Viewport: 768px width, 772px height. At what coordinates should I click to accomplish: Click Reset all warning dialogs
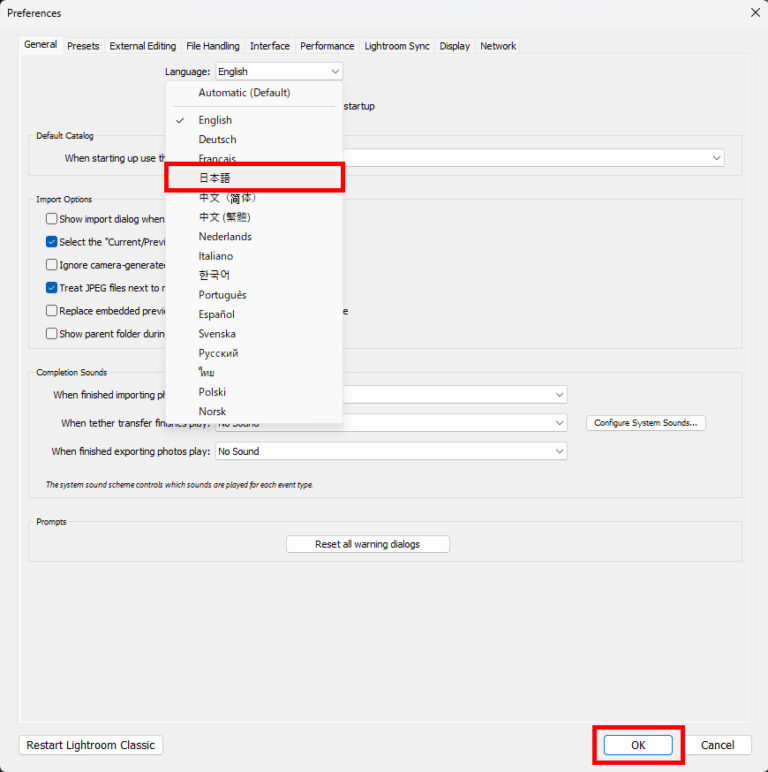[367, 544]
